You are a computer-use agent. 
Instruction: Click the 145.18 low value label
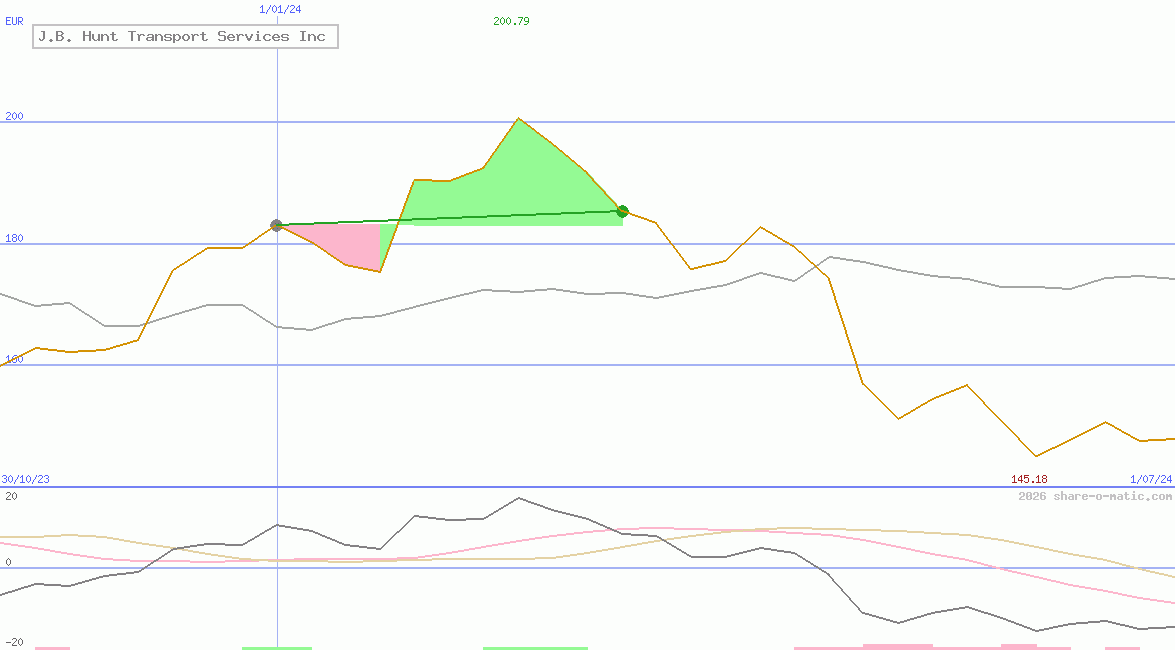click(x=1029, y=479)
